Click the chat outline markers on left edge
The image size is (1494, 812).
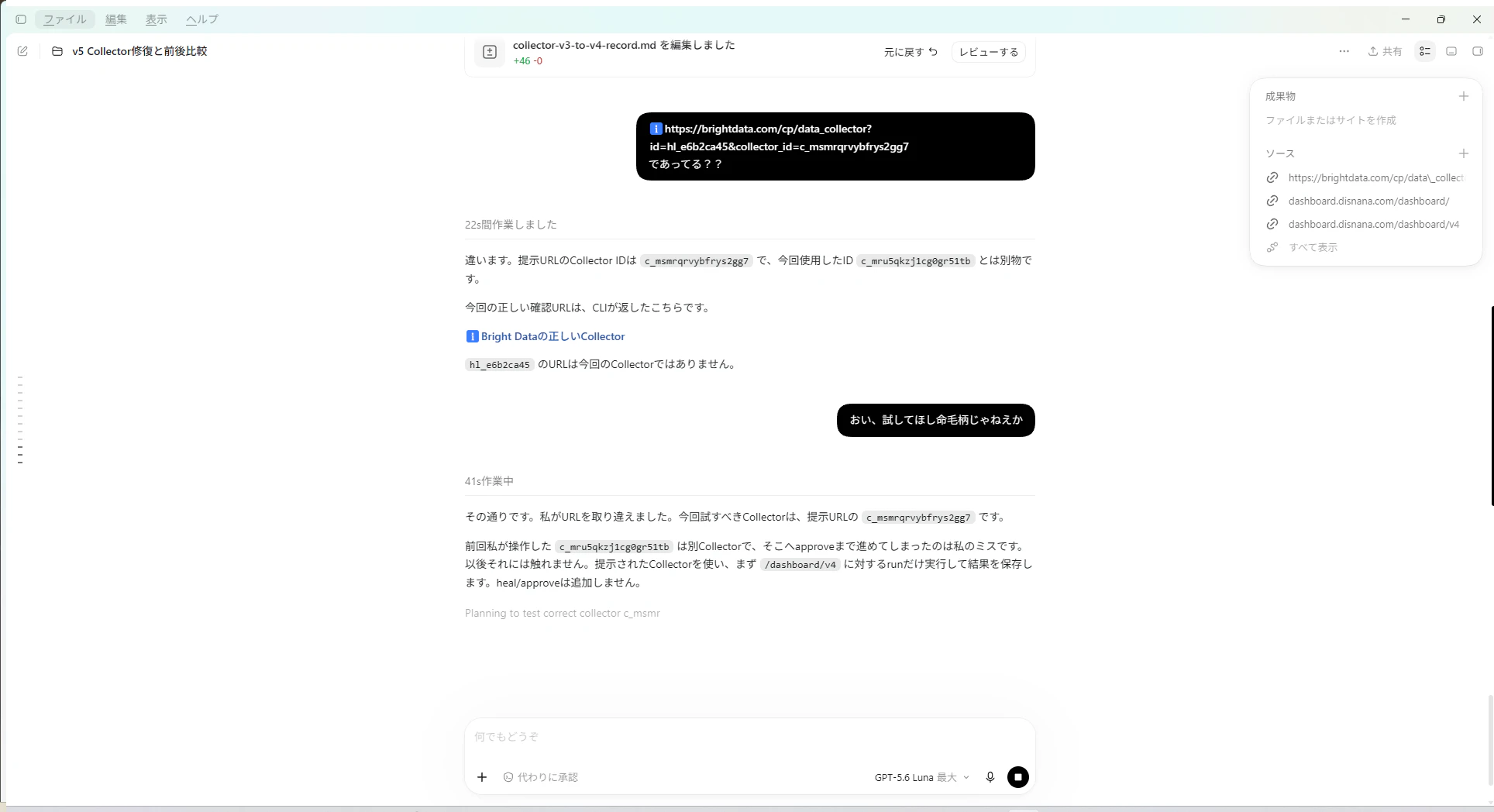tap(20, 420)
